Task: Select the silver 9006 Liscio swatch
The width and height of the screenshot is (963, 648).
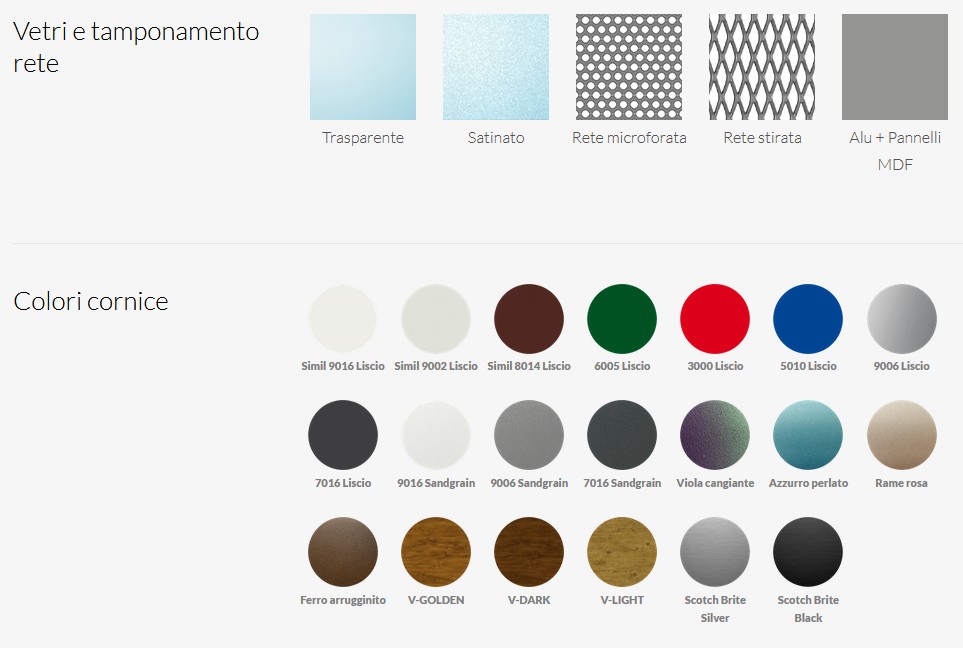Action: click(x=902, y=319)
